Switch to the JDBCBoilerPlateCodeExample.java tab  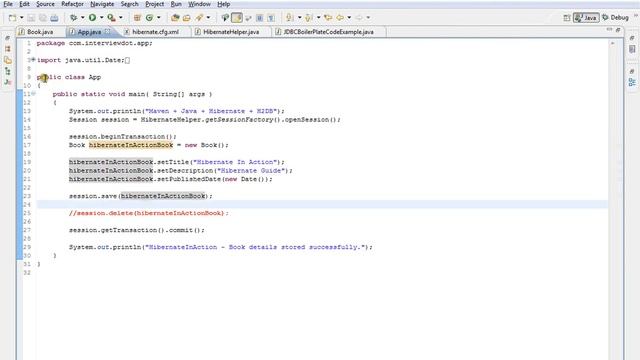(x=329, y=32)
